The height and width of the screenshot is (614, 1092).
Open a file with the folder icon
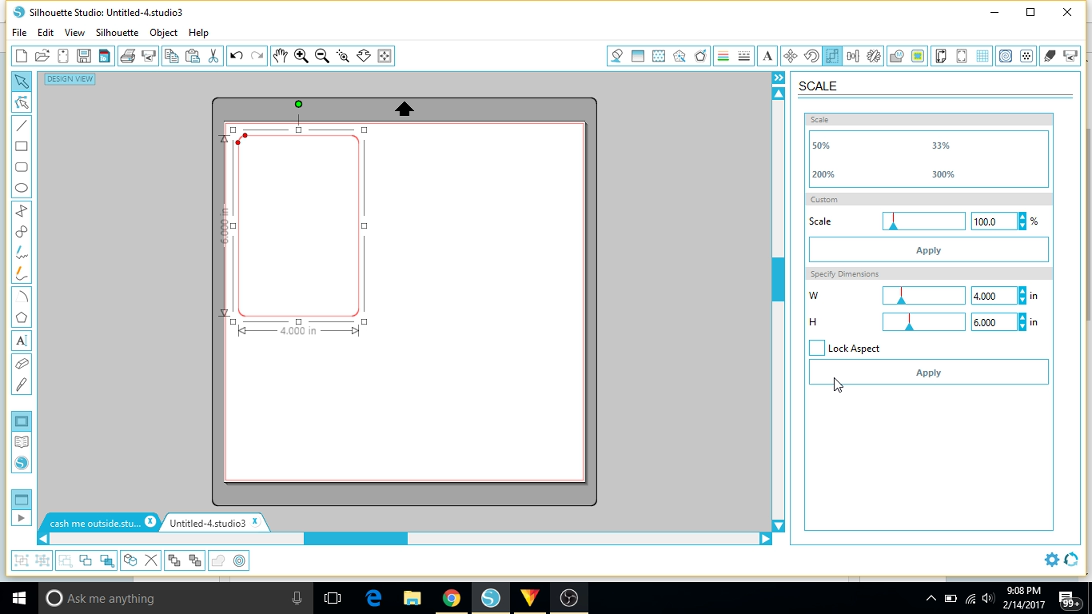42,56
